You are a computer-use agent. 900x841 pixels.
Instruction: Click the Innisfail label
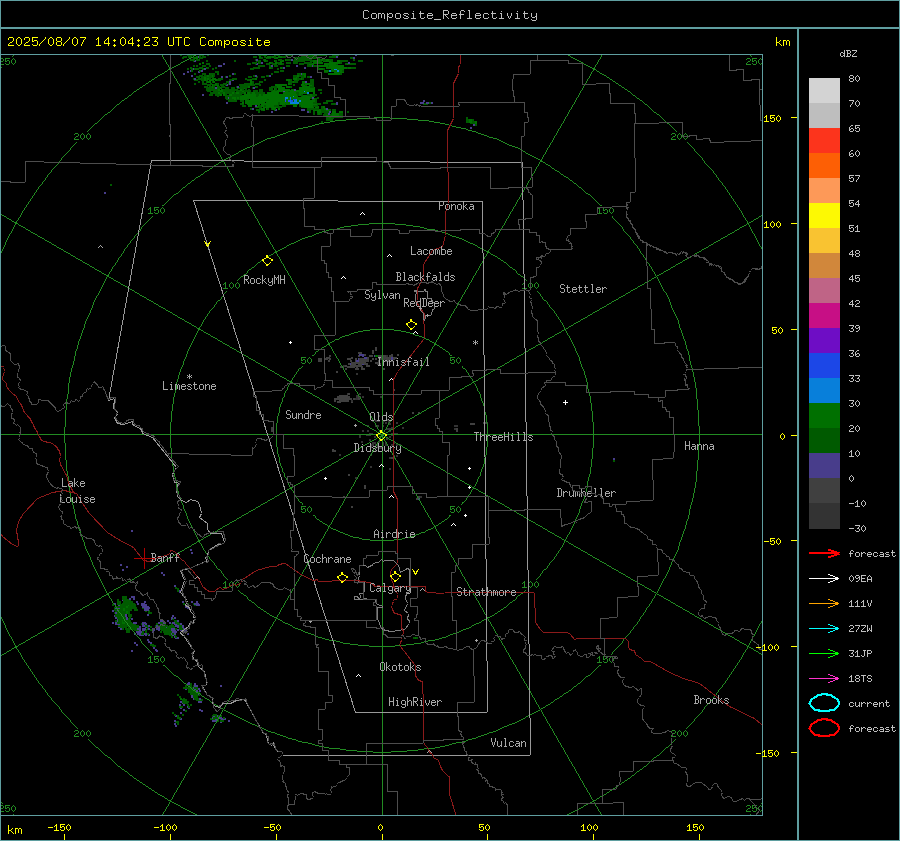(x=403, y=362)
